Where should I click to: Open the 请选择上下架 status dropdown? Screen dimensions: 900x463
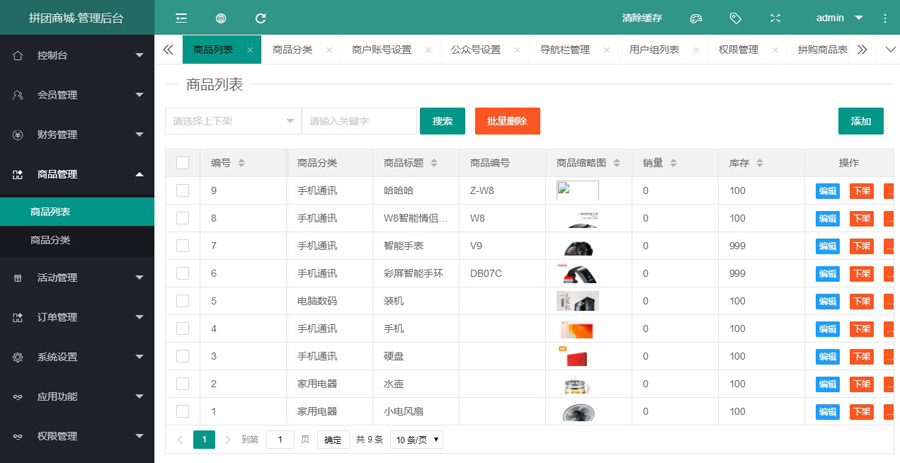(233, 121)
